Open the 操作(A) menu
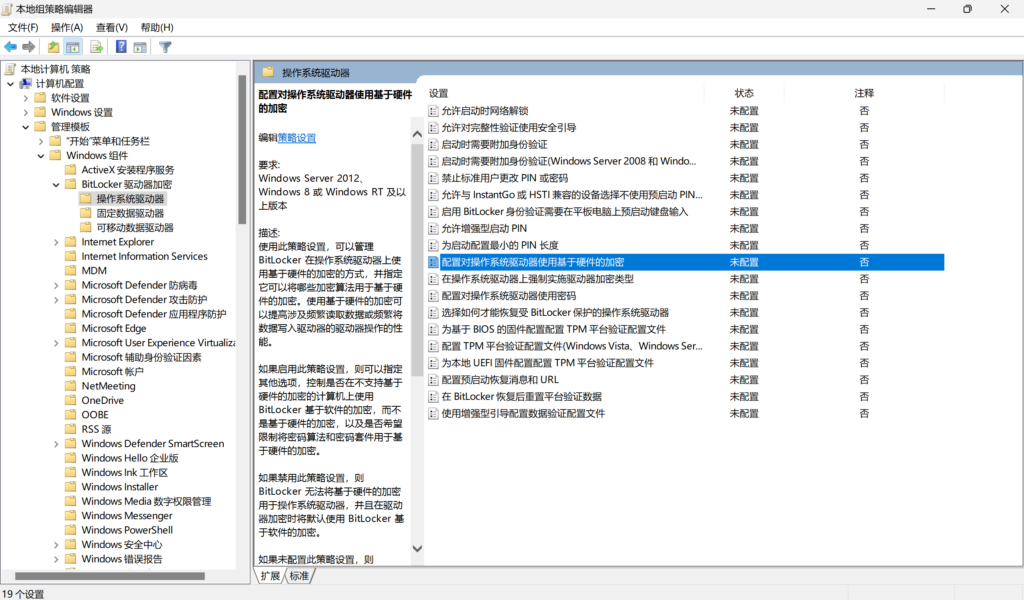This screenshot has height=600, width=1024. [67, 27]
